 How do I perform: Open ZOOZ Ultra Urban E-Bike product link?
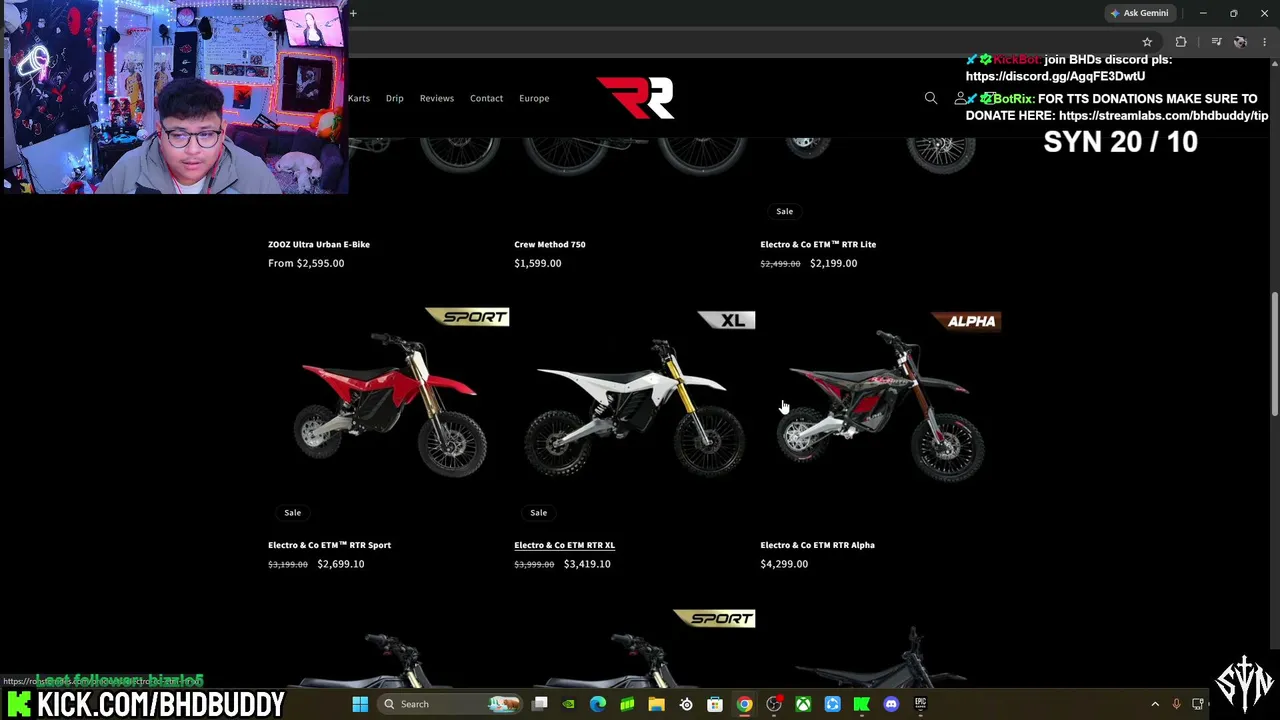coord(319,244)
